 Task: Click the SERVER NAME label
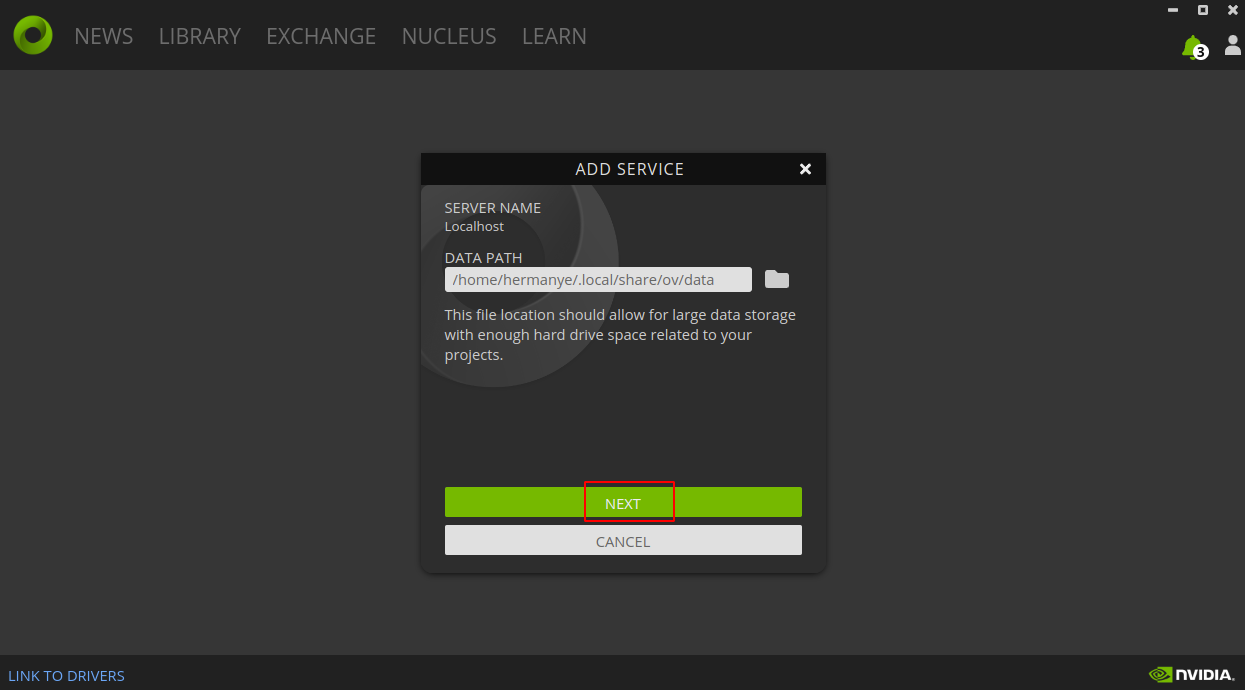[493, 208]
